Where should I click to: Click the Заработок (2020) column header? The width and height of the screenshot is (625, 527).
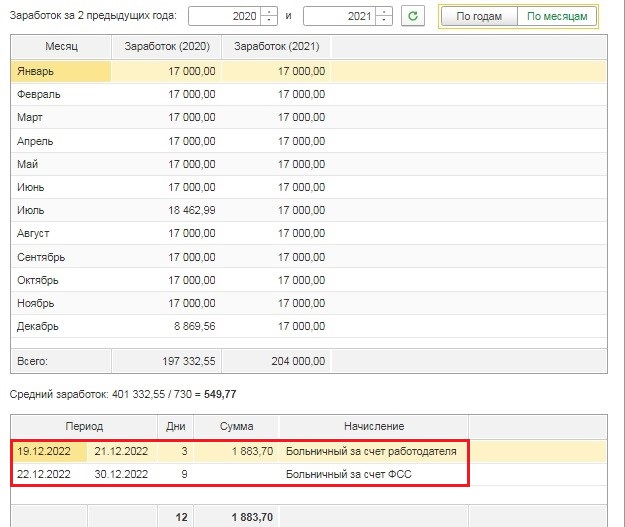coord(167,47)
